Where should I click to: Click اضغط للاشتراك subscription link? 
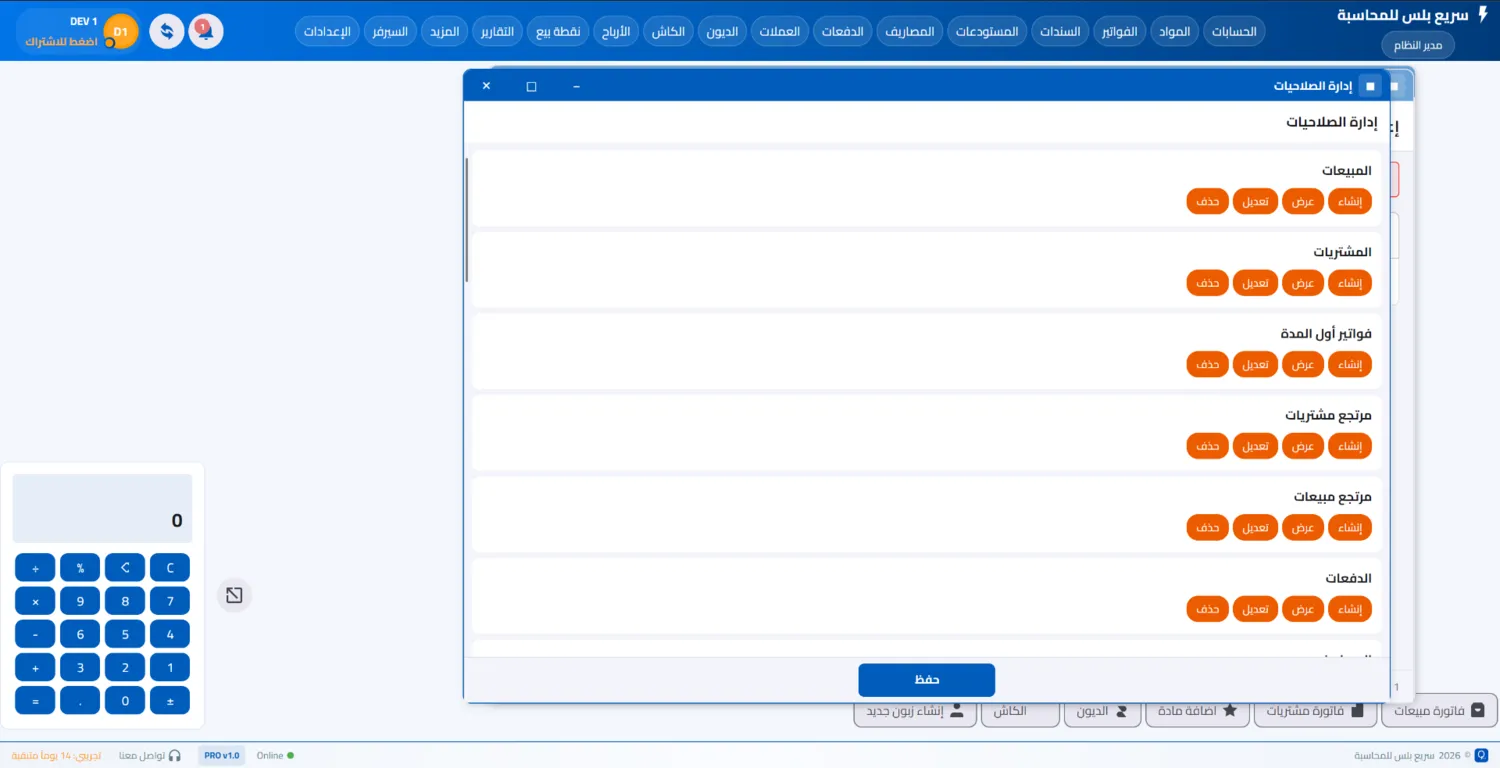coord(62,42)
